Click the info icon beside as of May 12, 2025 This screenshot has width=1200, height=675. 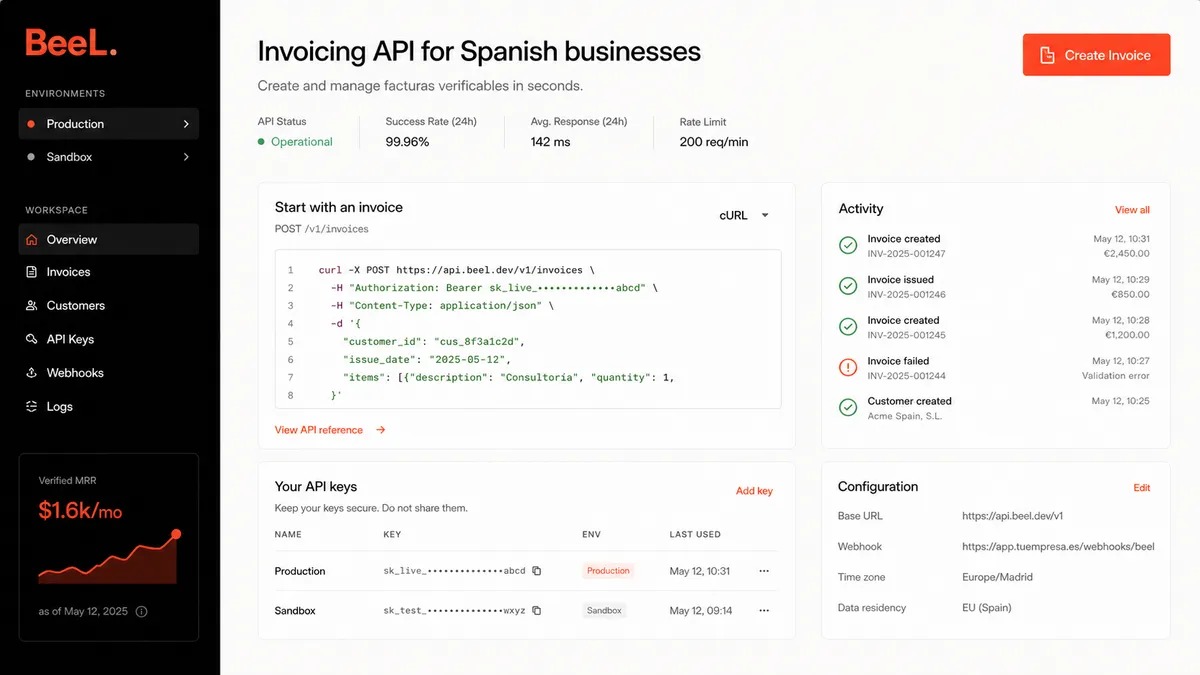point(141,611)
